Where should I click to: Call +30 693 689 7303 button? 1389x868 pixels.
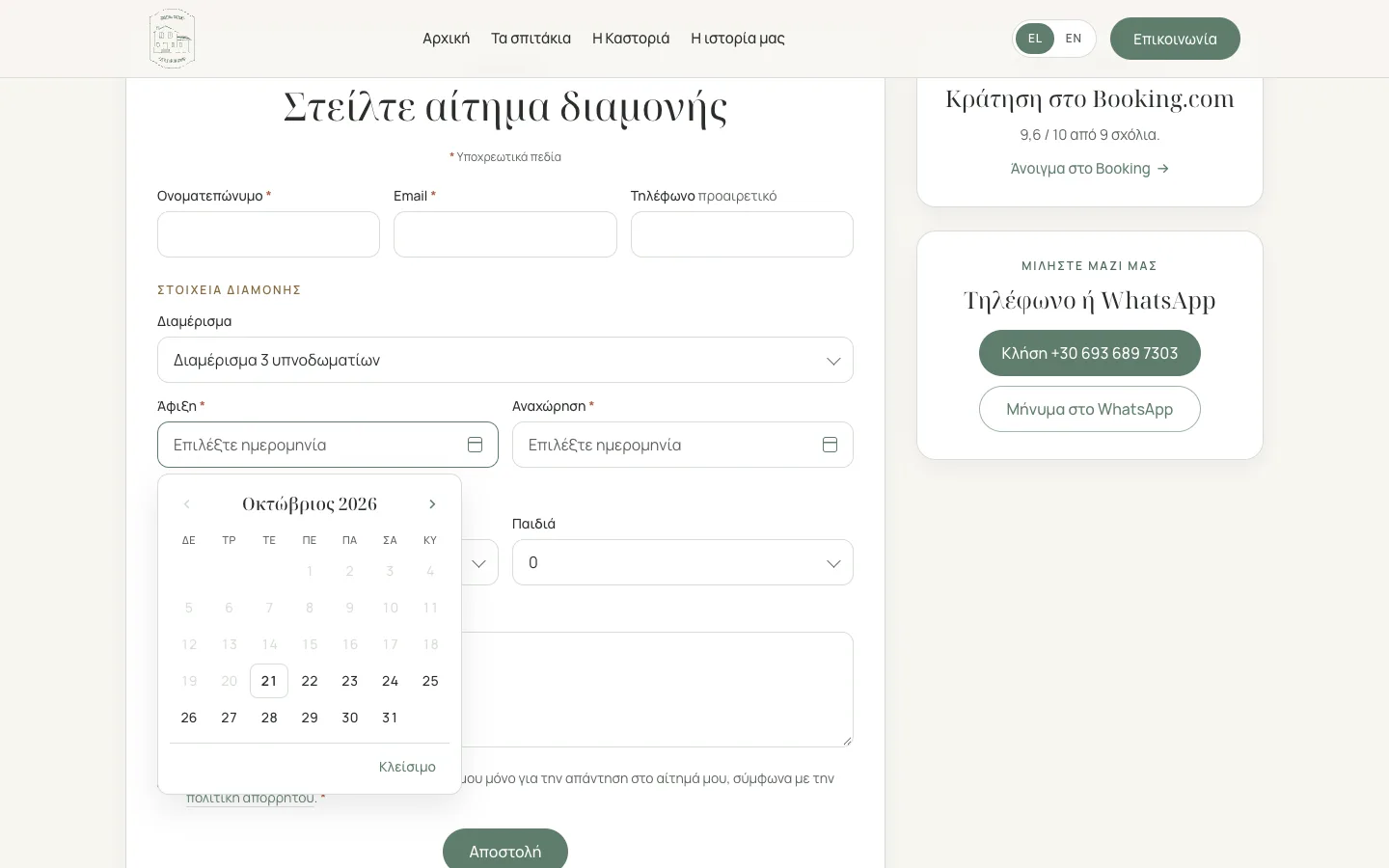coord(1090,353)
